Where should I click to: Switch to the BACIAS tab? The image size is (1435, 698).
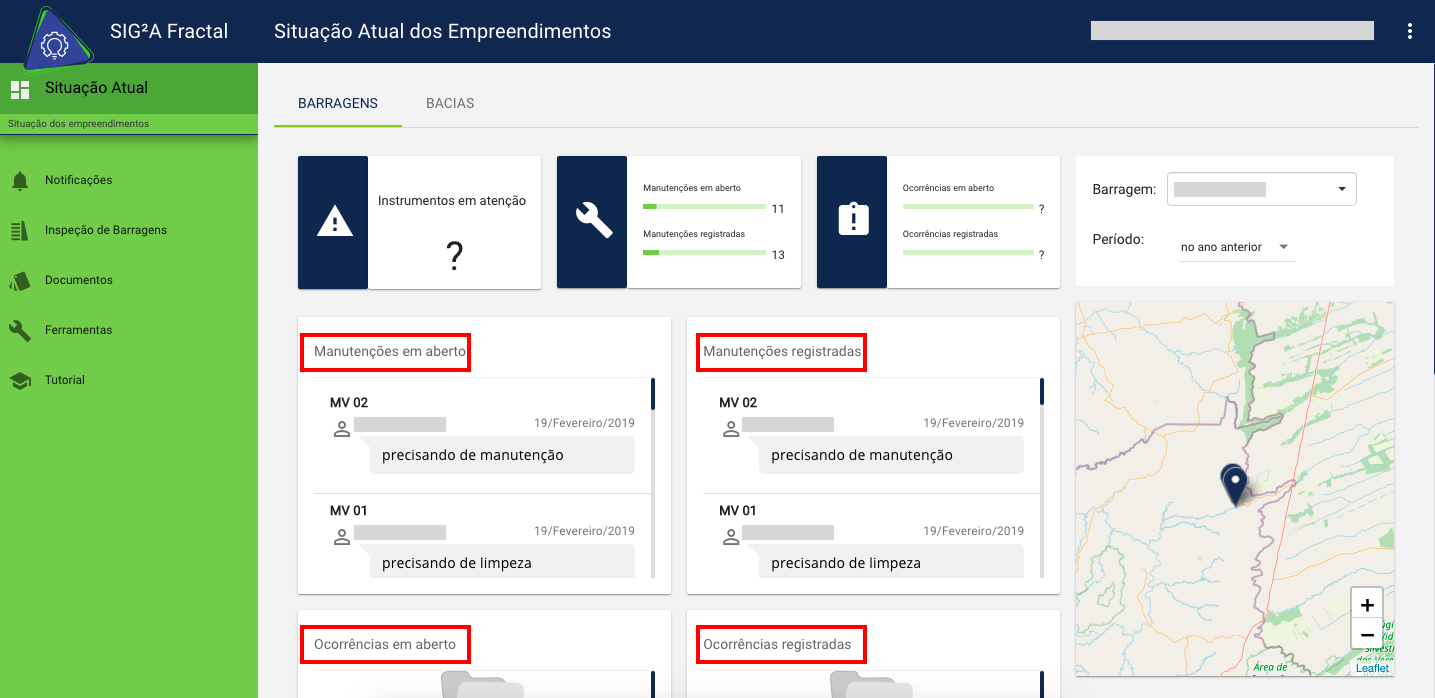450,103
